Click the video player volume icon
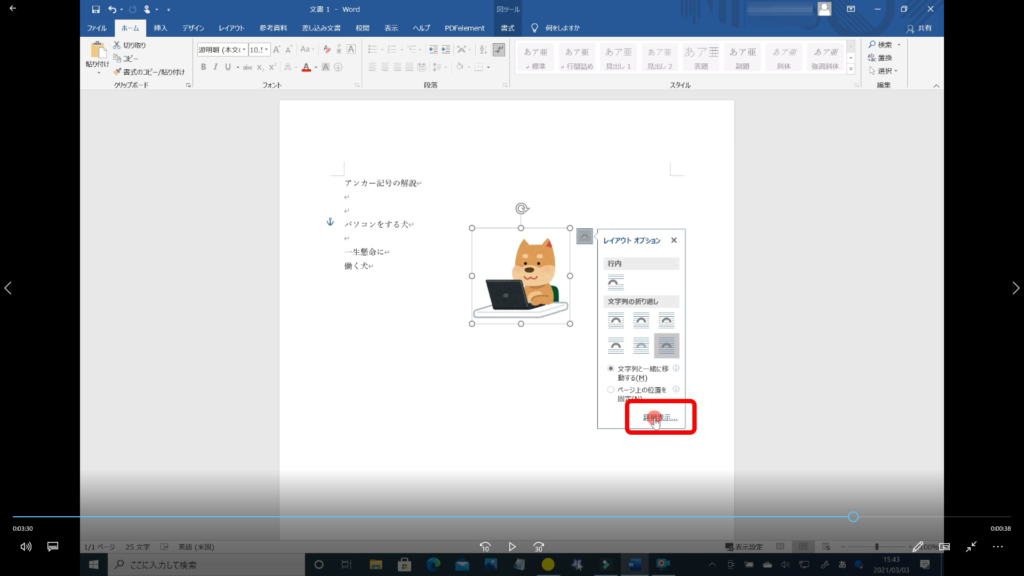The height and width of the screenshot is (576, 1024). click(x=26, y=547)
